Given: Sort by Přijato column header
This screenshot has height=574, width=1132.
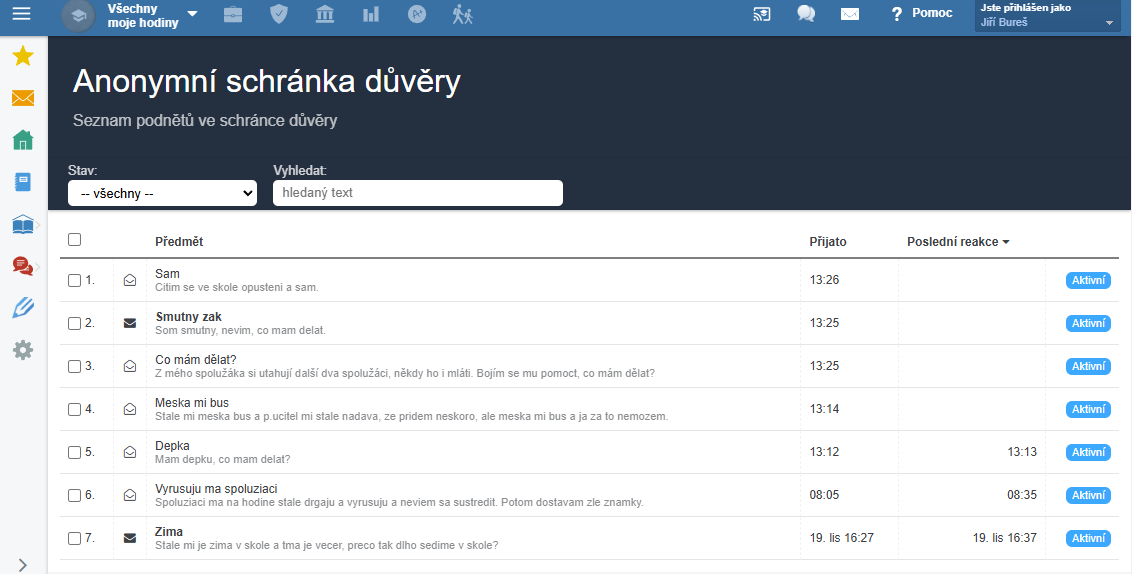Looking at the screenshot, I should pos(828,242).
